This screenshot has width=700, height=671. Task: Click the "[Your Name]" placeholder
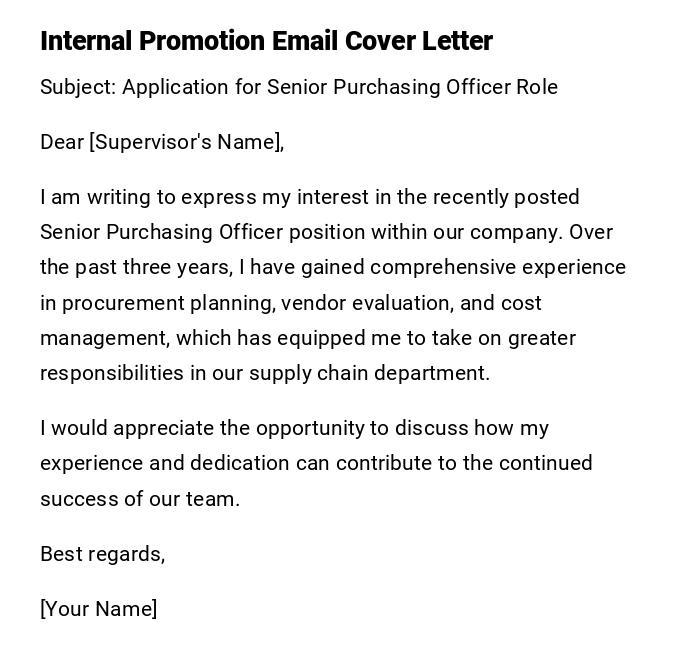pyautogui.click(x=98, y=609)
